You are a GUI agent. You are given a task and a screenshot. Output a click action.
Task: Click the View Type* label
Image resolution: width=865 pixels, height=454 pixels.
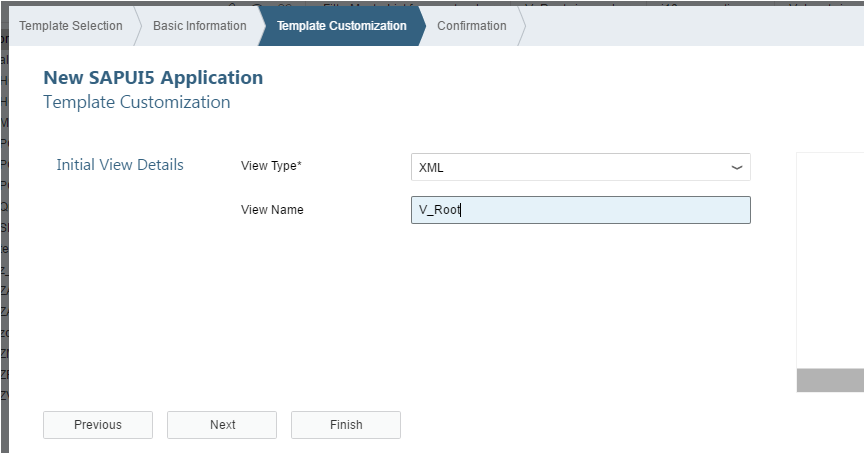[271, 165]
